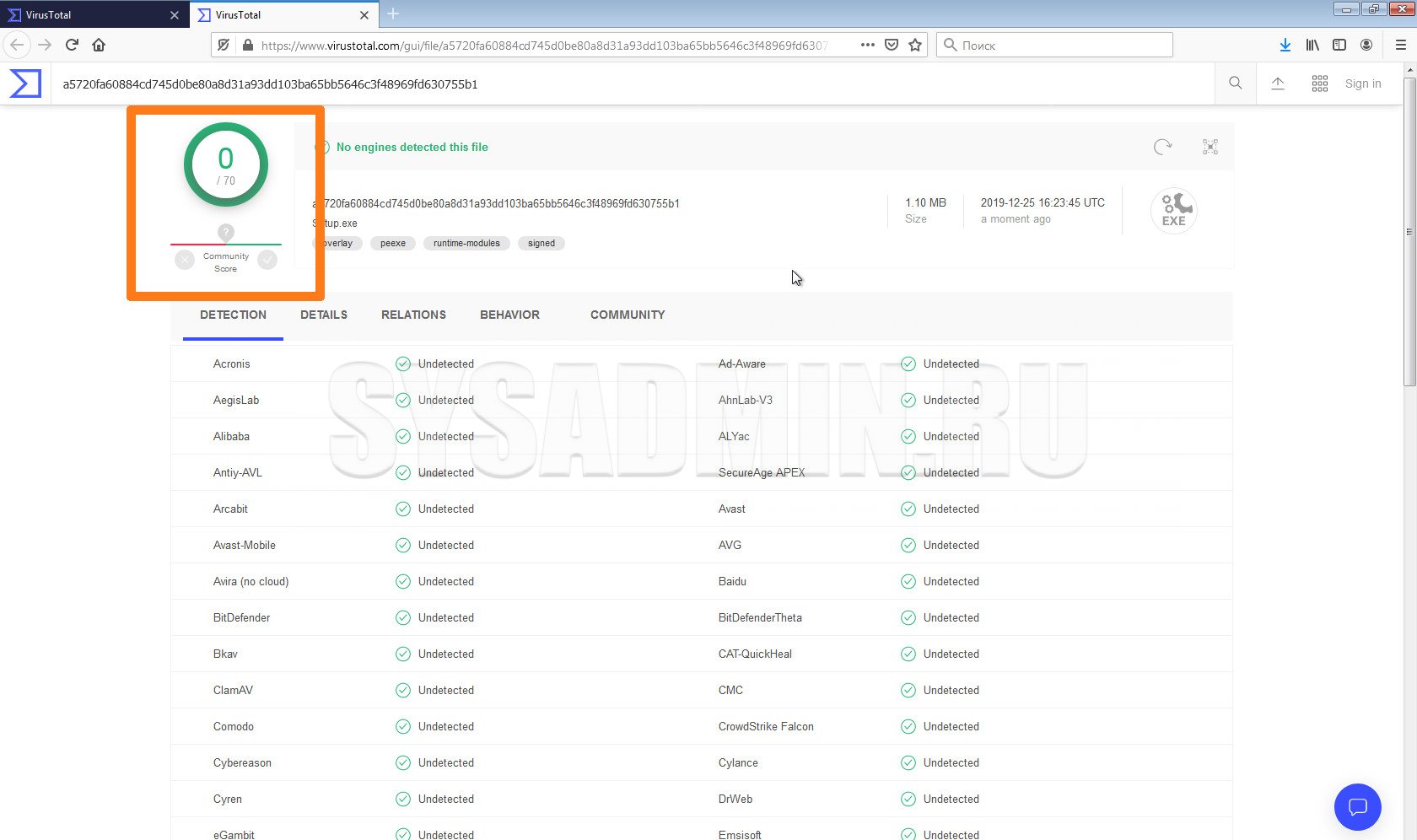Open the apps grid menu icon
This screenshot has width=1417, height=840.
pyautogui.click(x=1320, y=83)
